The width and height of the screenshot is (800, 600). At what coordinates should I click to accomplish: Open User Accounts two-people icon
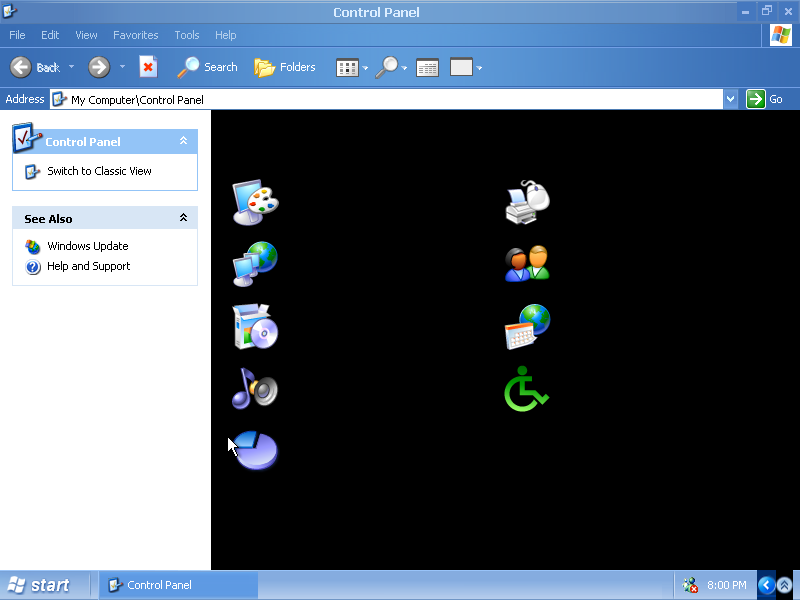tap(527, 263)
